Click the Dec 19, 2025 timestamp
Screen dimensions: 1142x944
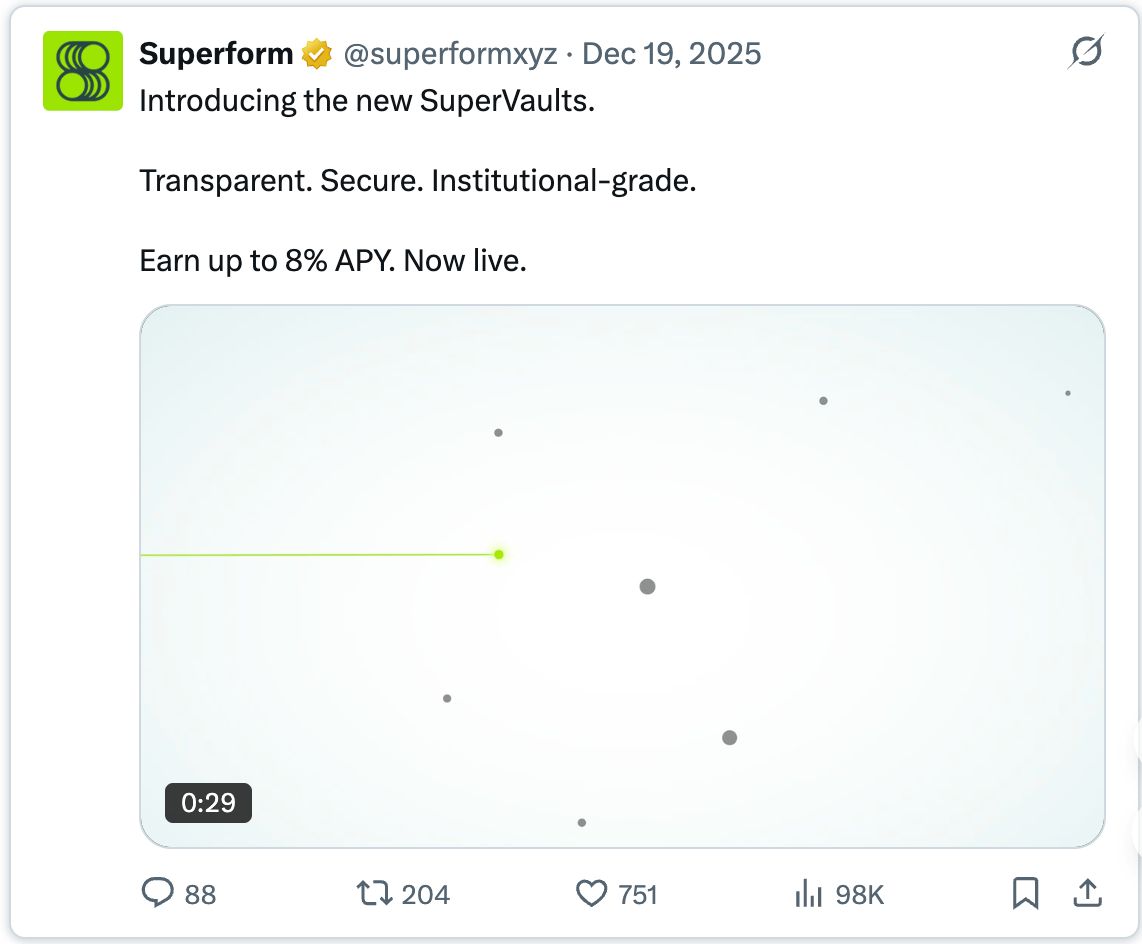click(x=671, y=54)
